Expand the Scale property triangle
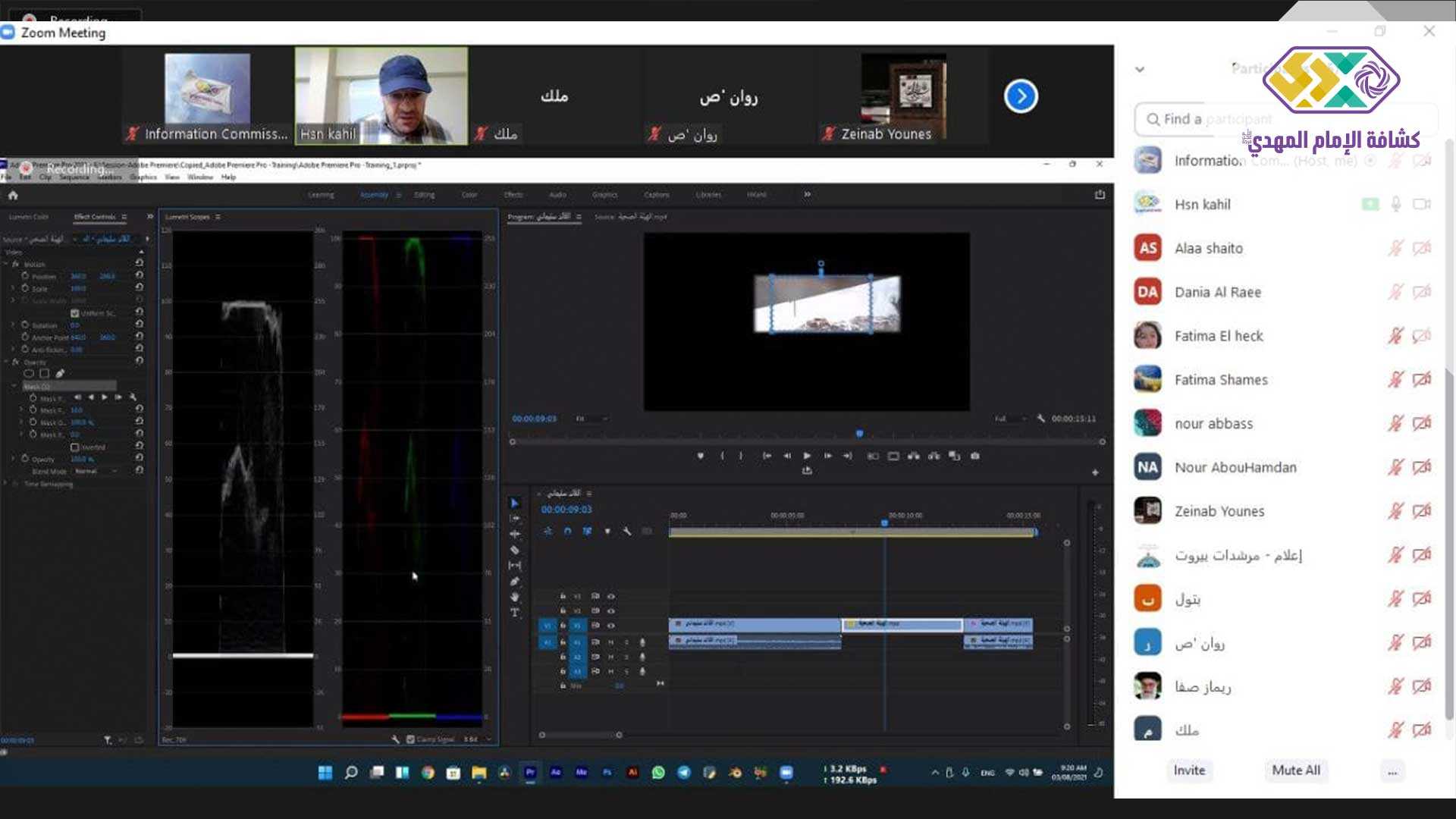 point(13,289)
